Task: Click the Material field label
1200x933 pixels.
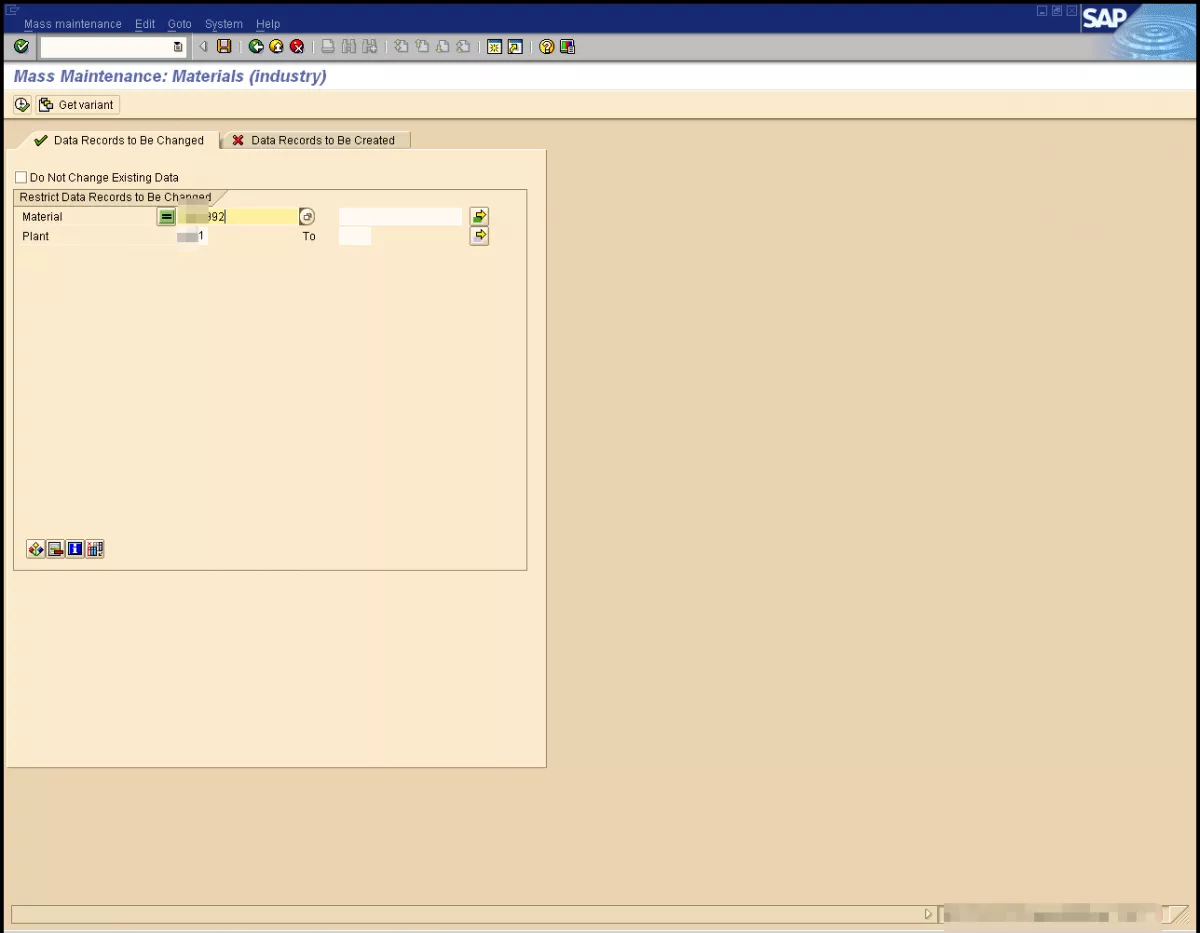Action: pos(42,216)
